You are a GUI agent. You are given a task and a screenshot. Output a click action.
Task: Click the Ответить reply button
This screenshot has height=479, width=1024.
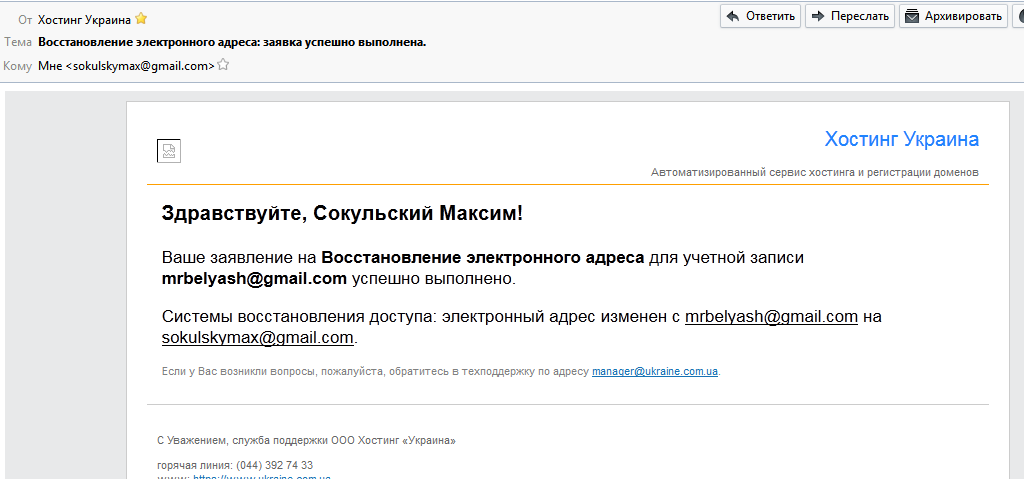[761, 16]
